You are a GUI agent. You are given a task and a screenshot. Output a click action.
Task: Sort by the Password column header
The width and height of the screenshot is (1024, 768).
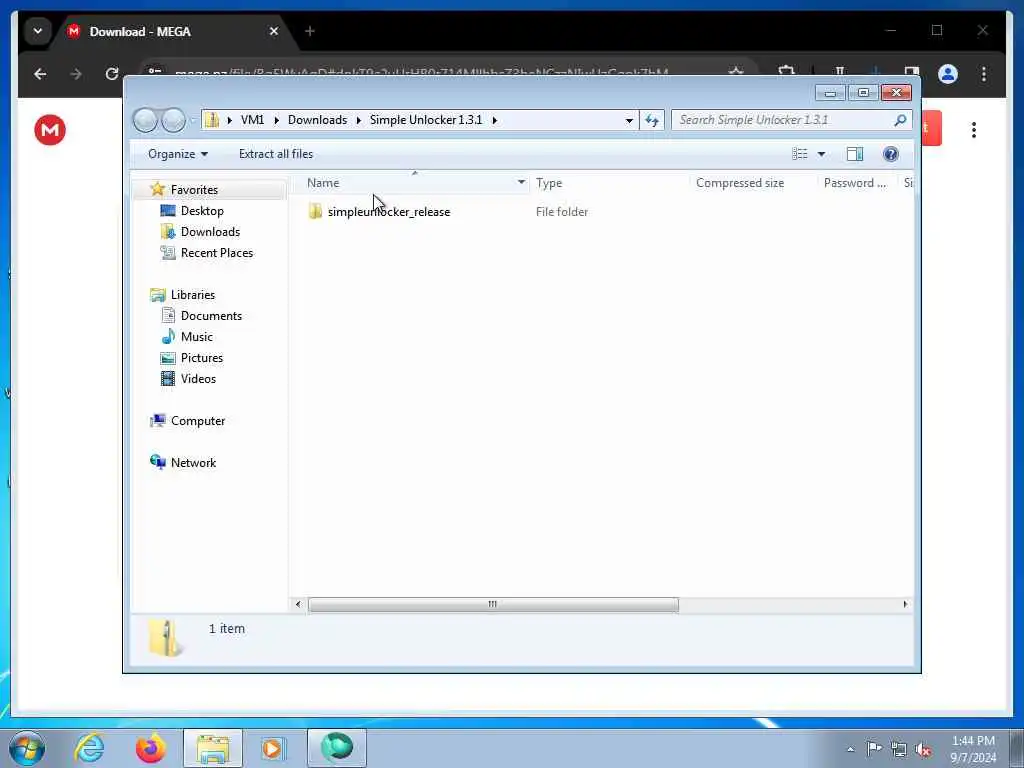(x=854, y=183)
